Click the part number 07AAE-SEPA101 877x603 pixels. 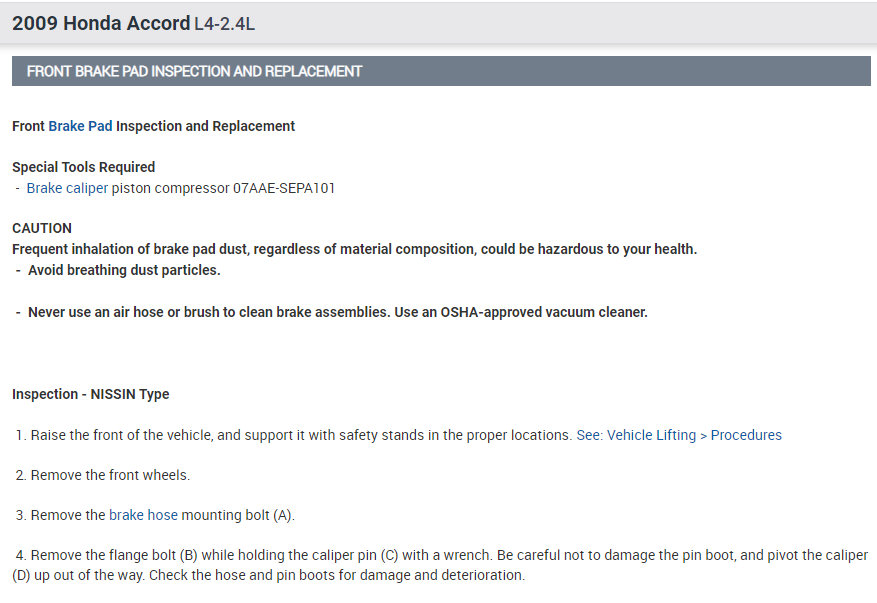284,187
